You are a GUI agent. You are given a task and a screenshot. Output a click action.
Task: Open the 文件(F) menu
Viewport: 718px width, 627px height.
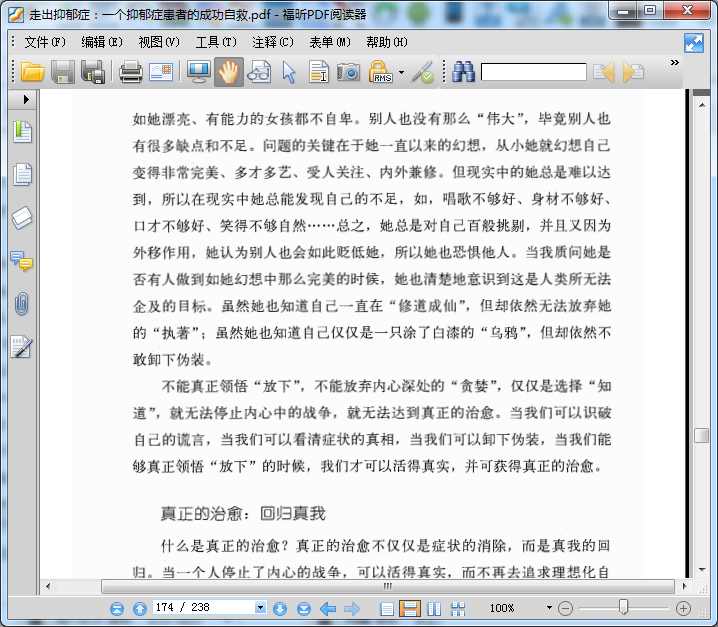coord(45,42)
